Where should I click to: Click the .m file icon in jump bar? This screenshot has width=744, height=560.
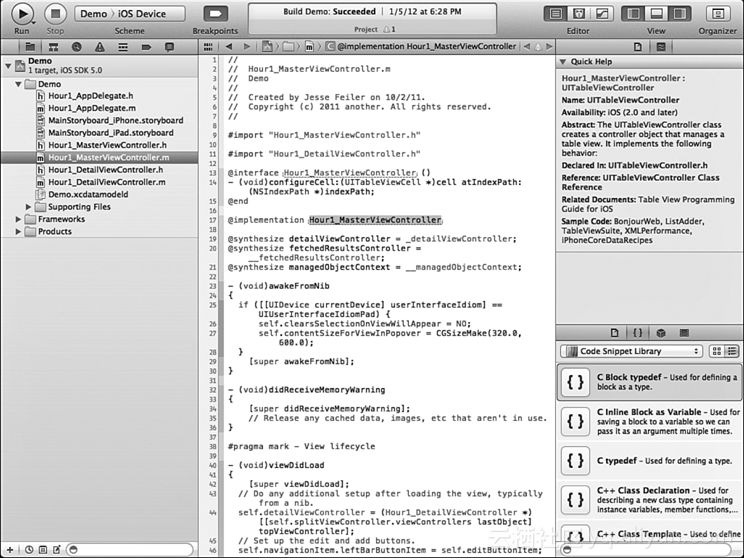(309, 47)
